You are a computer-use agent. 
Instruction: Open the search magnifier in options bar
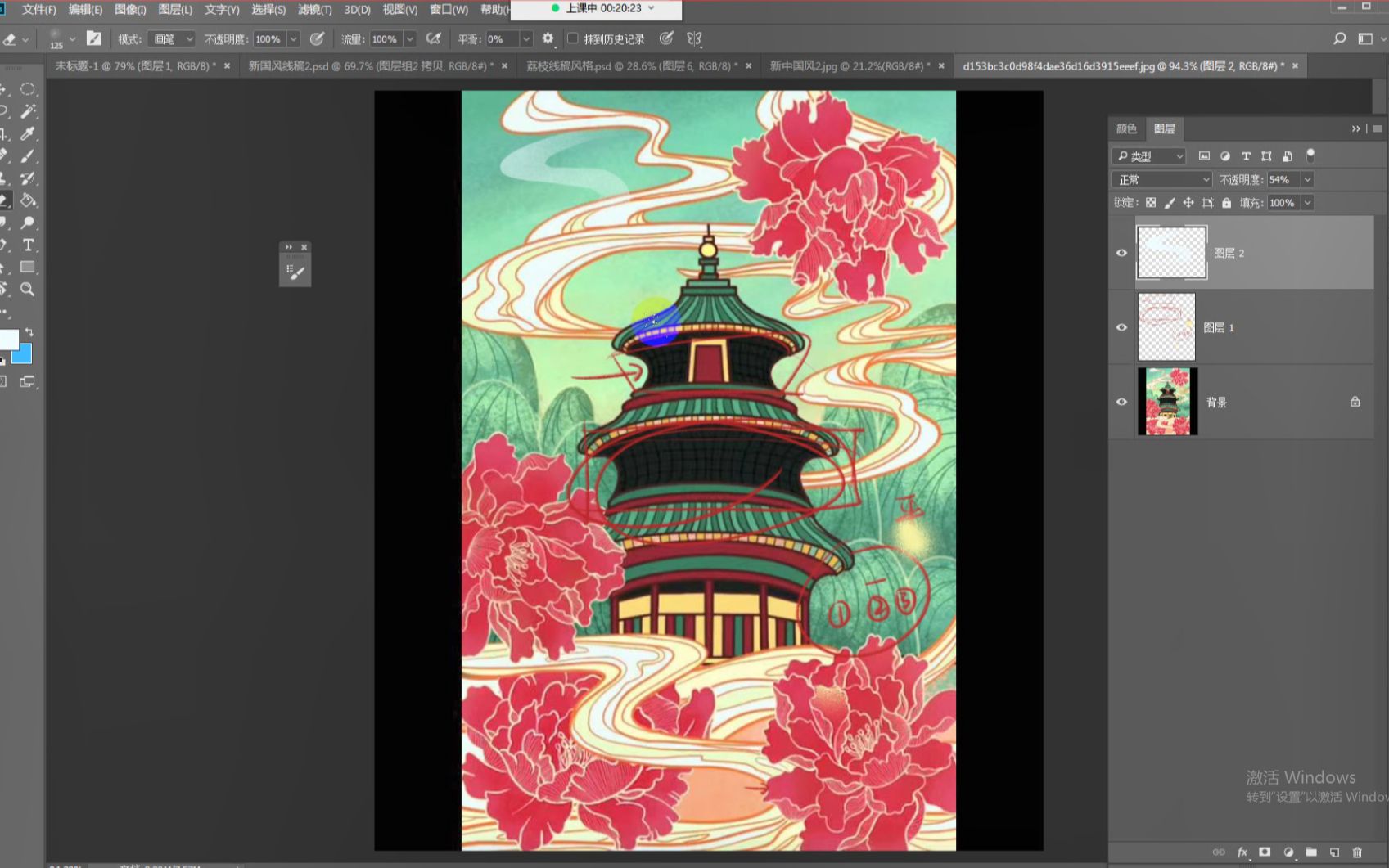pyautogui.click(x=1339, y=38)
